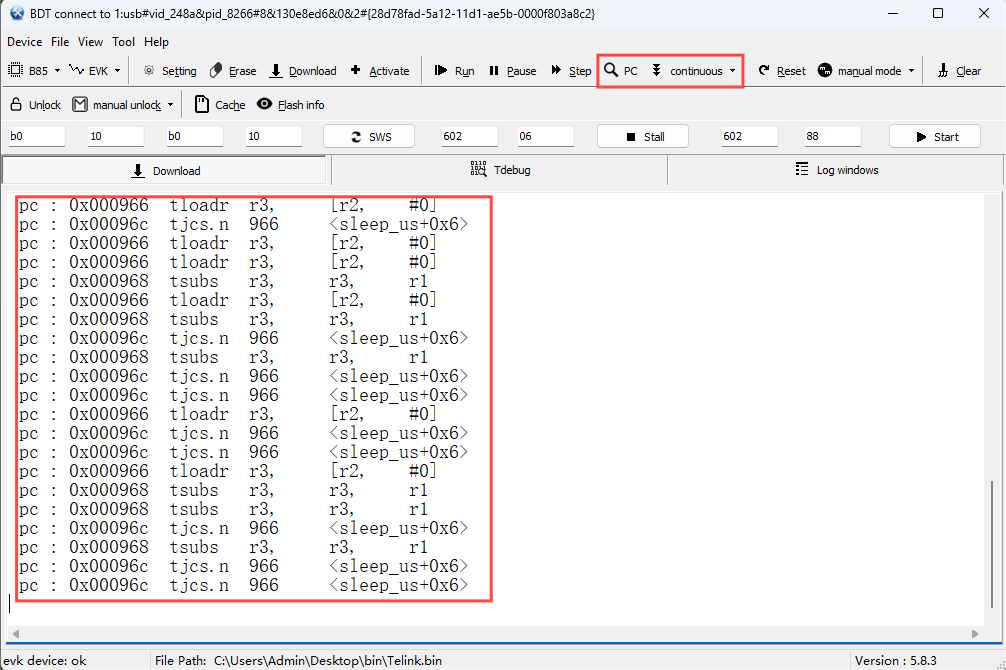Screen dimensions: 1006x670
Task: Open the Tool menu
Action: coord(123,42)
